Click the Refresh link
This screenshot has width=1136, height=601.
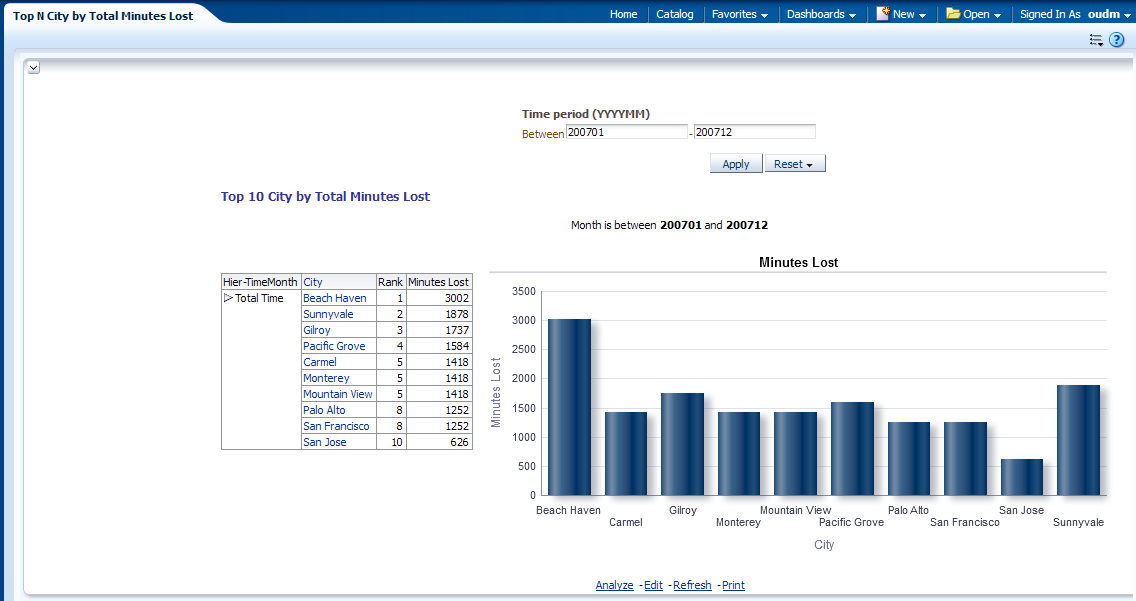click(692, 585)
